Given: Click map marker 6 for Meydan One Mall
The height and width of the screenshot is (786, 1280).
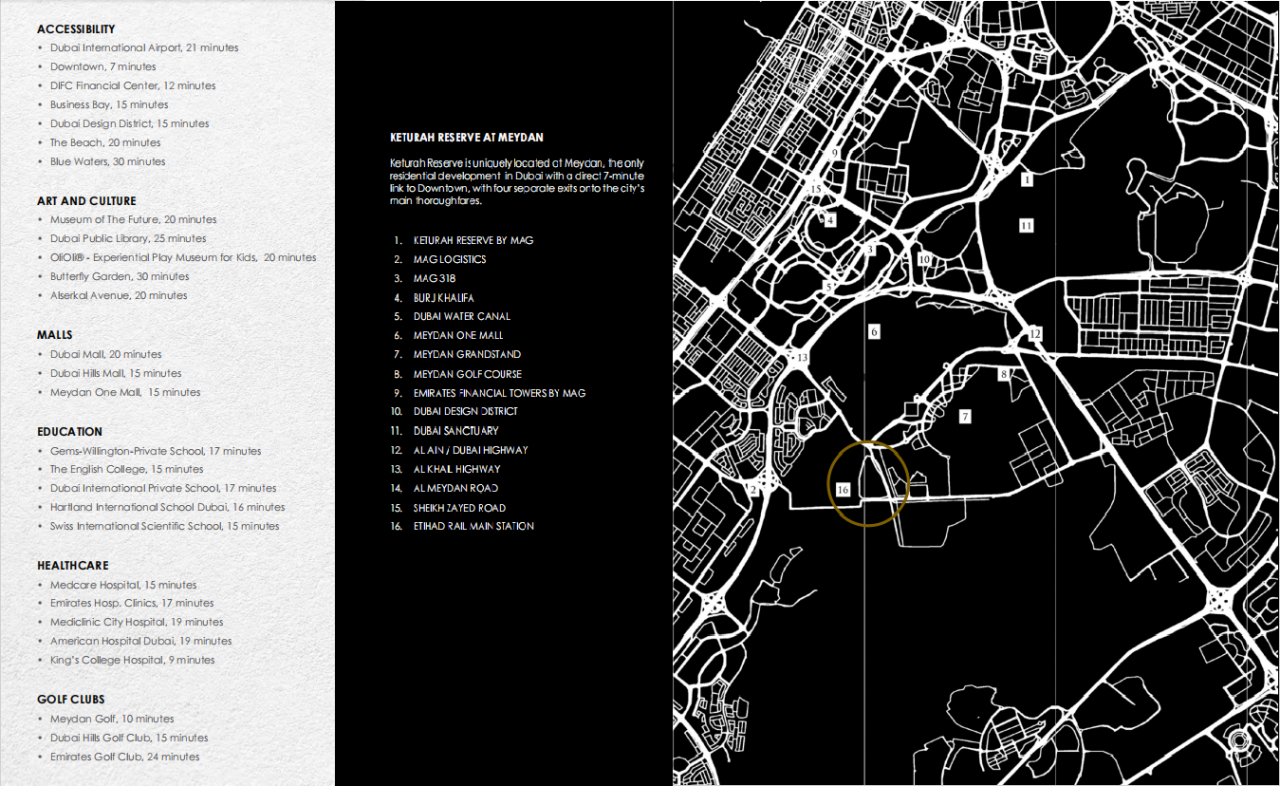Looking at the screenshot, I should [x=874, y=331].
